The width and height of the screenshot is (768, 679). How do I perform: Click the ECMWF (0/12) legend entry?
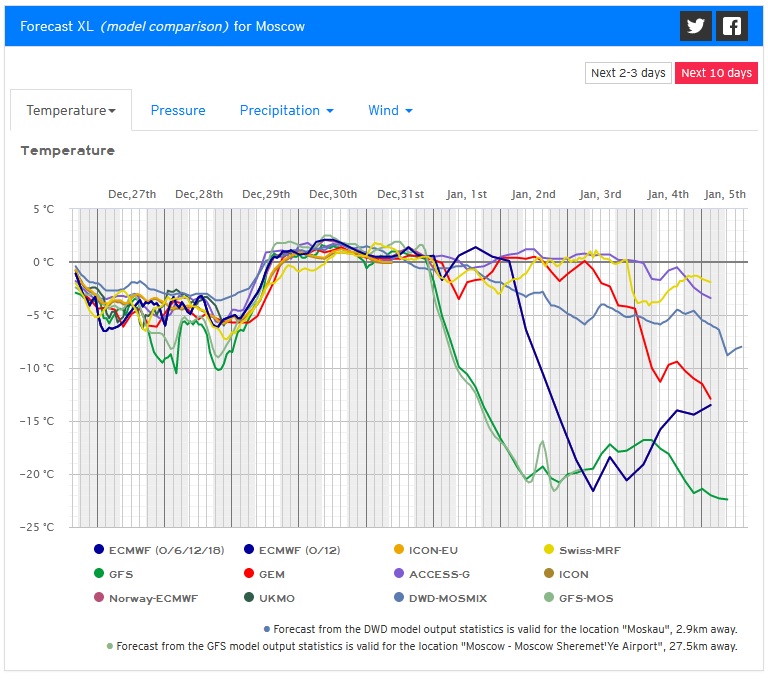click(x=300, y=549)
